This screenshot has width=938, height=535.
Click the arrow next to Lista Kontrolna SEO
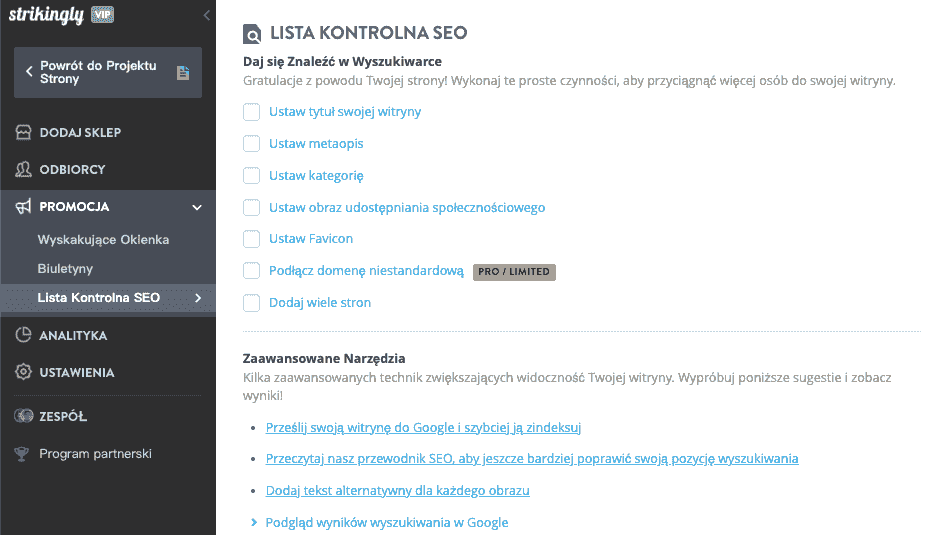[x=198, y=297]
